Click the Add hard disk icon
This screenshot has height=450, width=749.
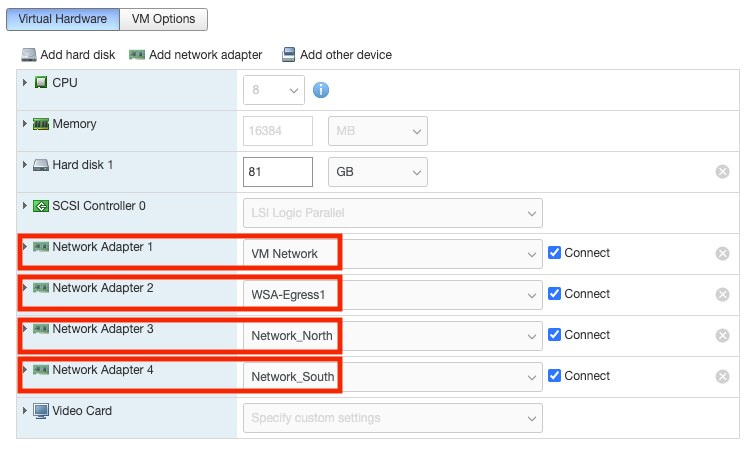click(29, 55)
